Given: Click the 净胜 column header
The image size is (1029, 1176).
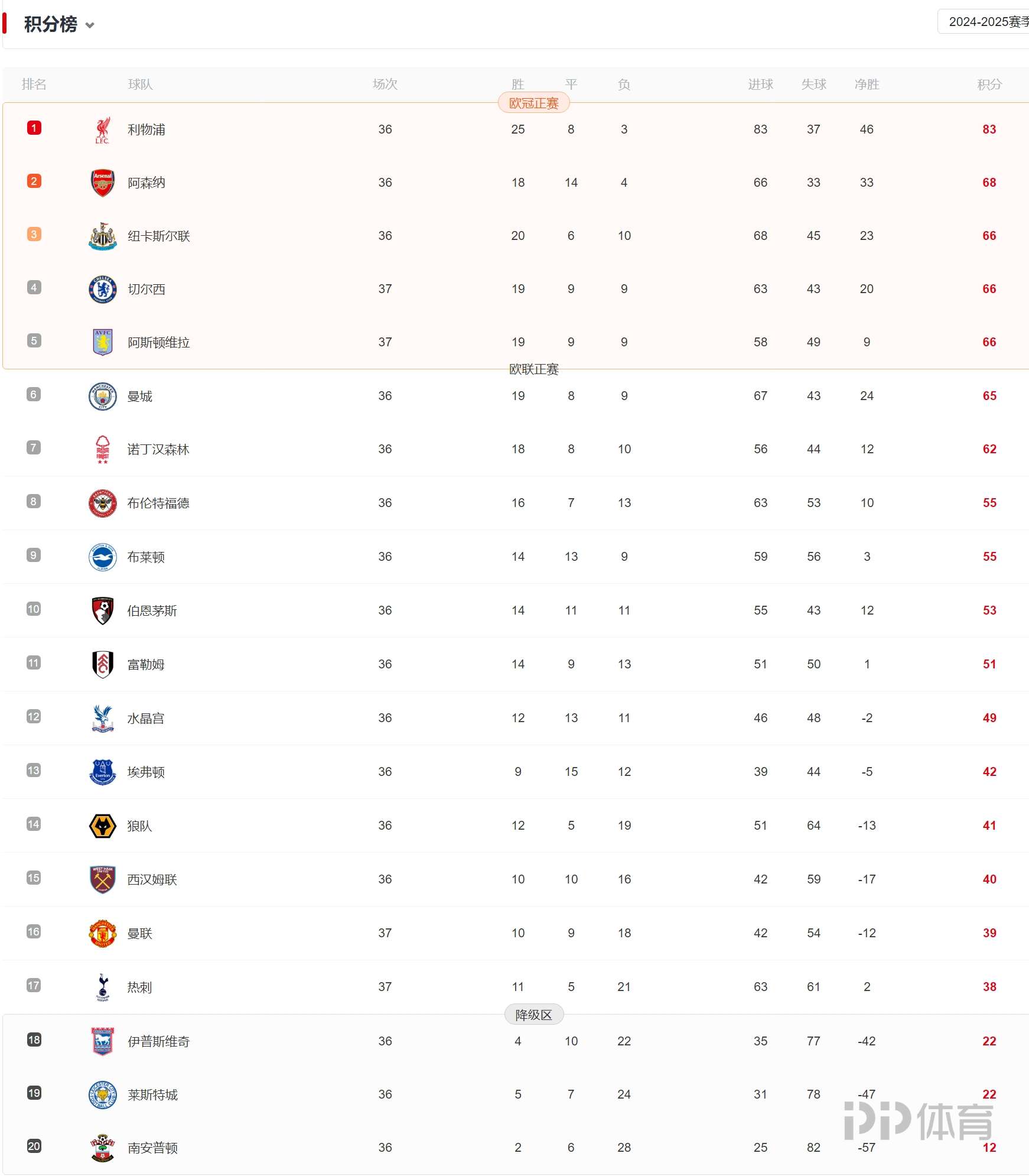Looking at the screenshot, I should (867, 85).
